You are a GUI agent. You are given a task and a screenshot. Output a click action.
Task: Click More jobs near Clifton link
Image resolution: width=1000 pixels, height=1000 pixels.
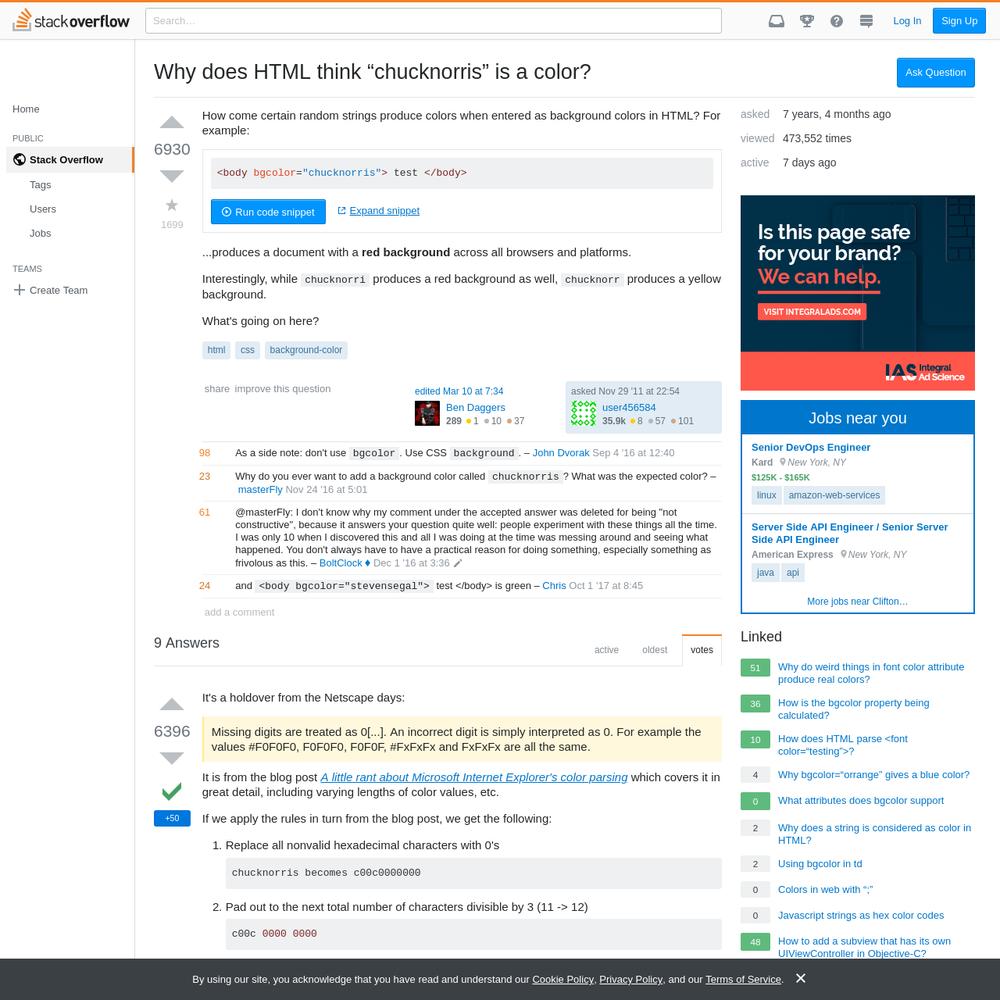click(x=857, y=601)
